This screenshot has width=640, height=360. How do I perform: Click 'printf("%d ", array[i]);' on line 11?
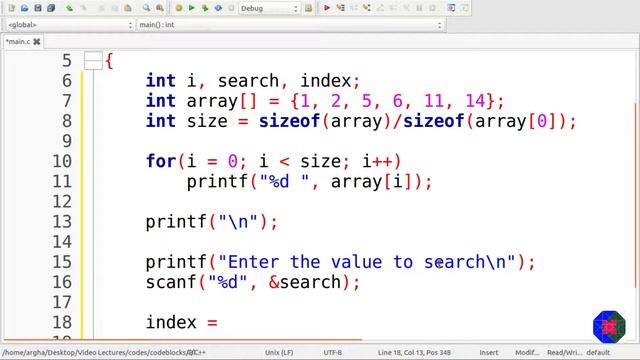coord(309,182)
